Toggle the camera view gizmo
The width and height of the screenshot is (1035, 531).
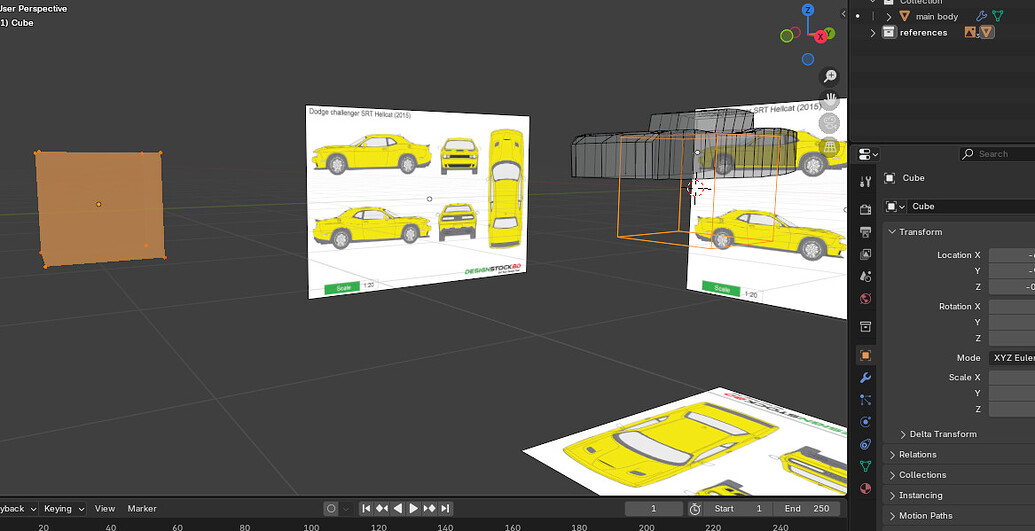830,124
